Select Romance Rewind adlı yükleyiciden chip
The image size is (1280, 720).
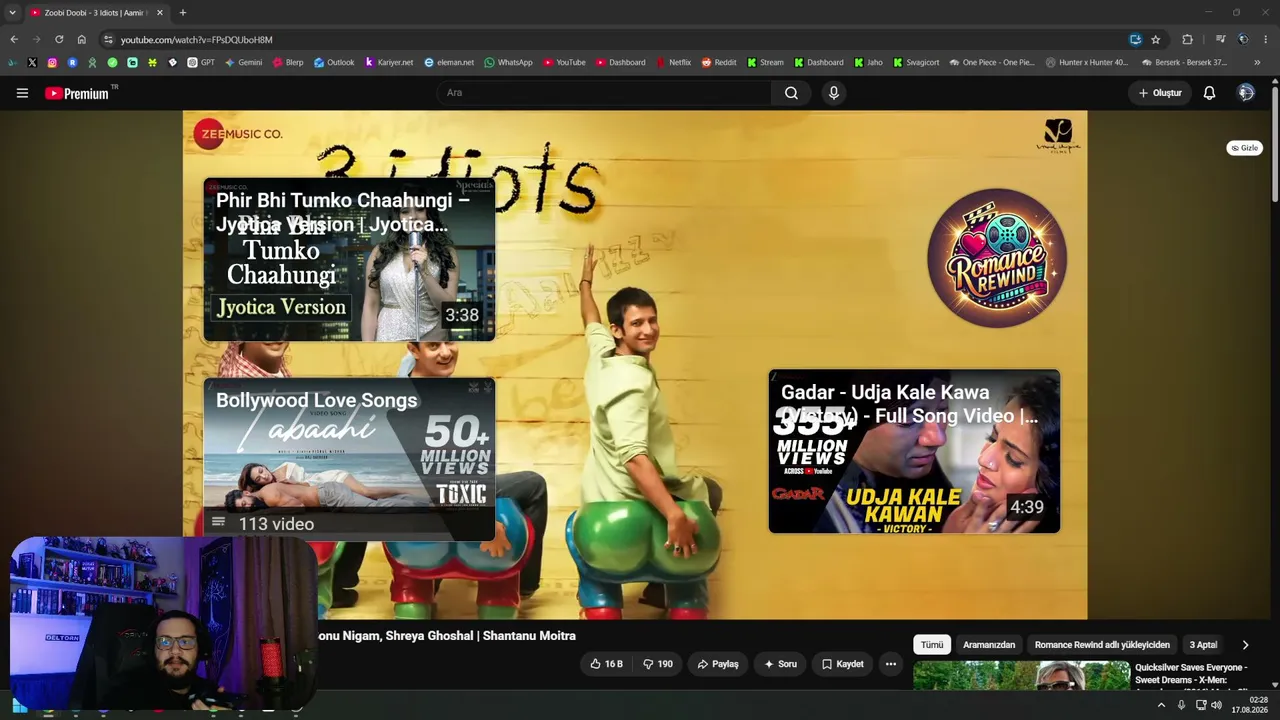[x=1102, y=645]
